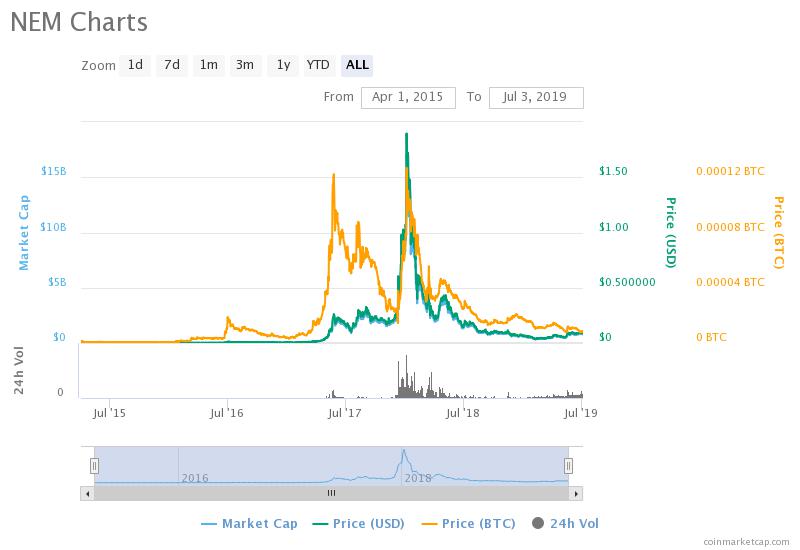
Task: Click the $1.50 price axis label
Action: pyautogui.click(x=613, y=171)
